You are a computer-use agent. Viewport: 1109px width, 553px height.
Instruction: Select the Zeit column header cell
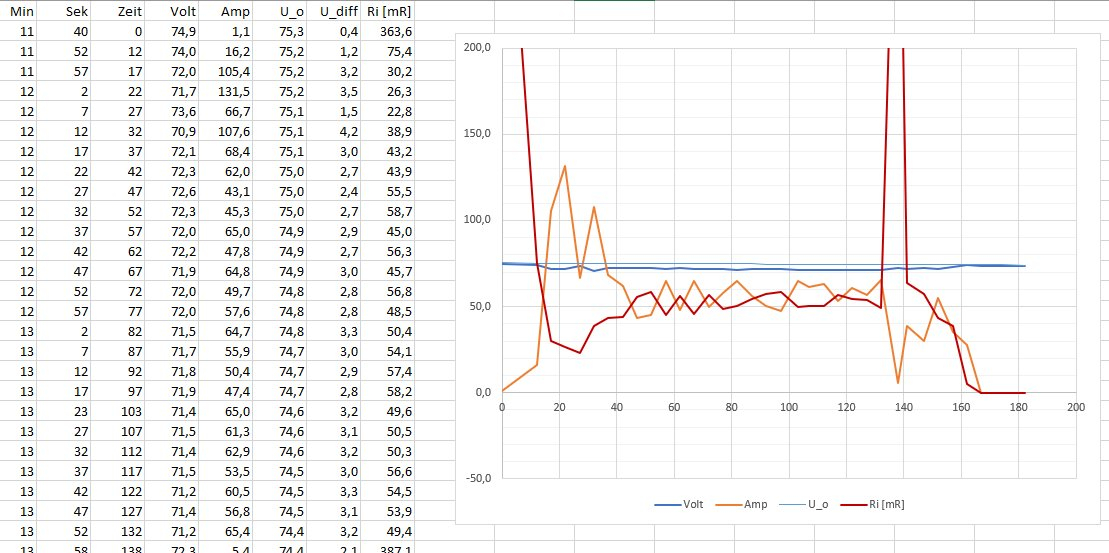coord(127,12)
